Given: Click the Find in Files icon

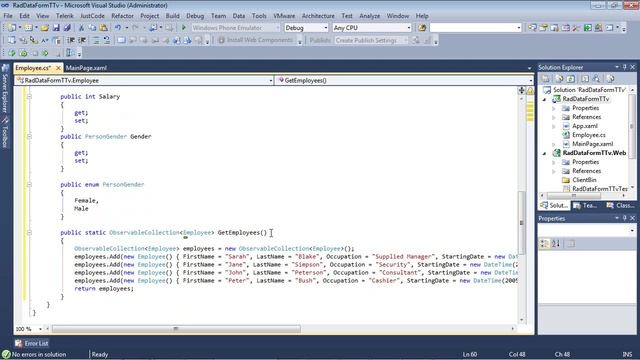Looking at the screenshot, I should click(x=422, y=28).
